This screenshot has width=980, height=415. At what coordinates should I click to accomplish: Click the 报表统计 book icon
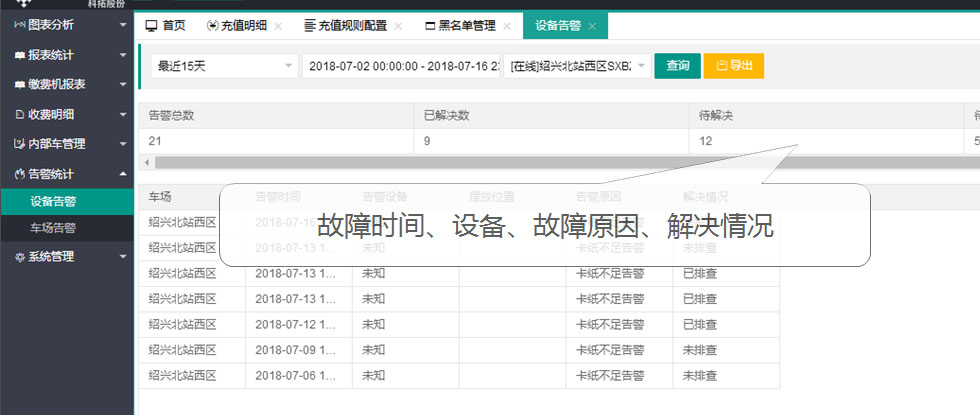click(19, 54)
